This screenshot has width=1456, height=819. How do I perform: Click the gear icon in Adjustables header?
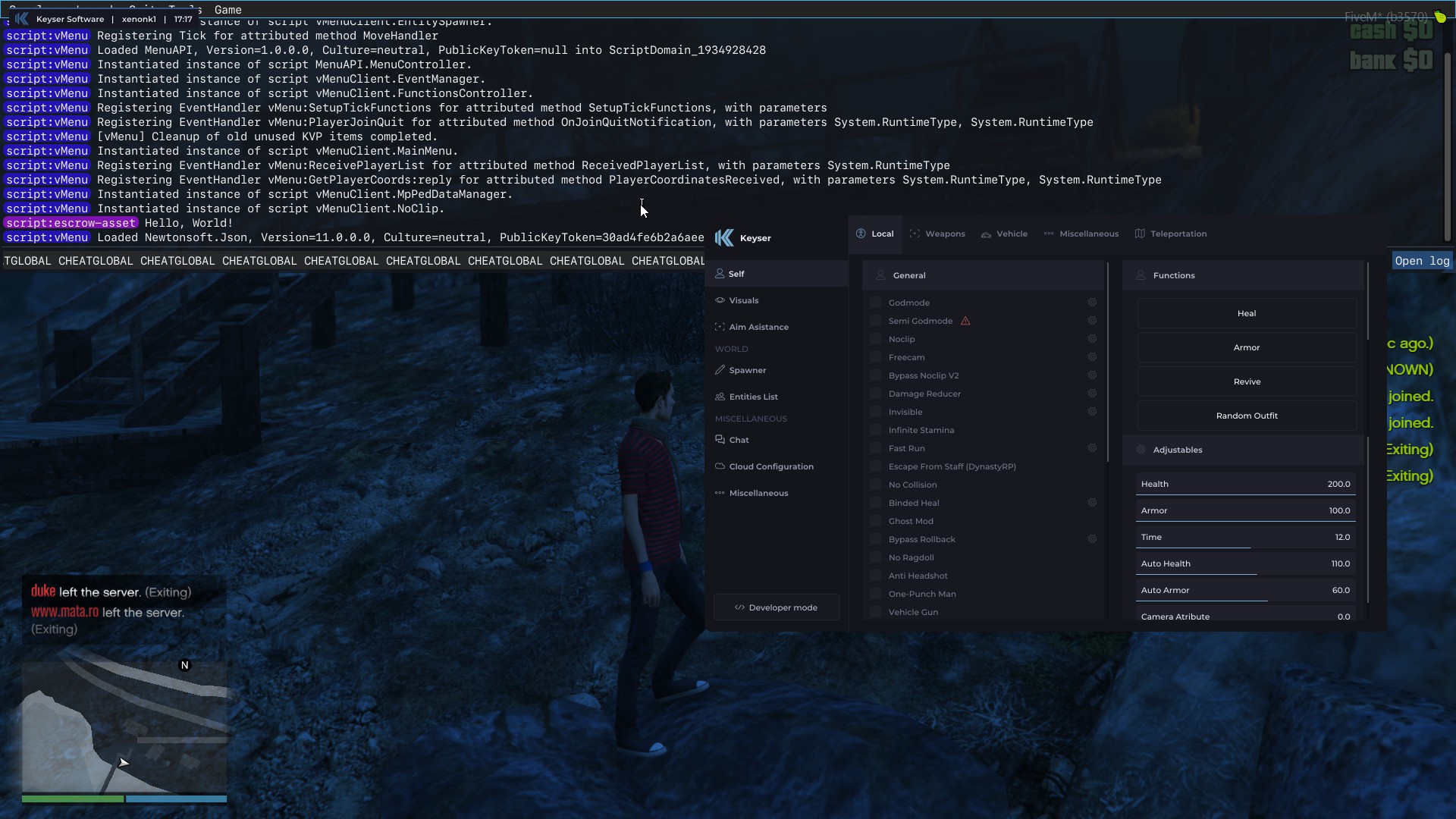1141,450
